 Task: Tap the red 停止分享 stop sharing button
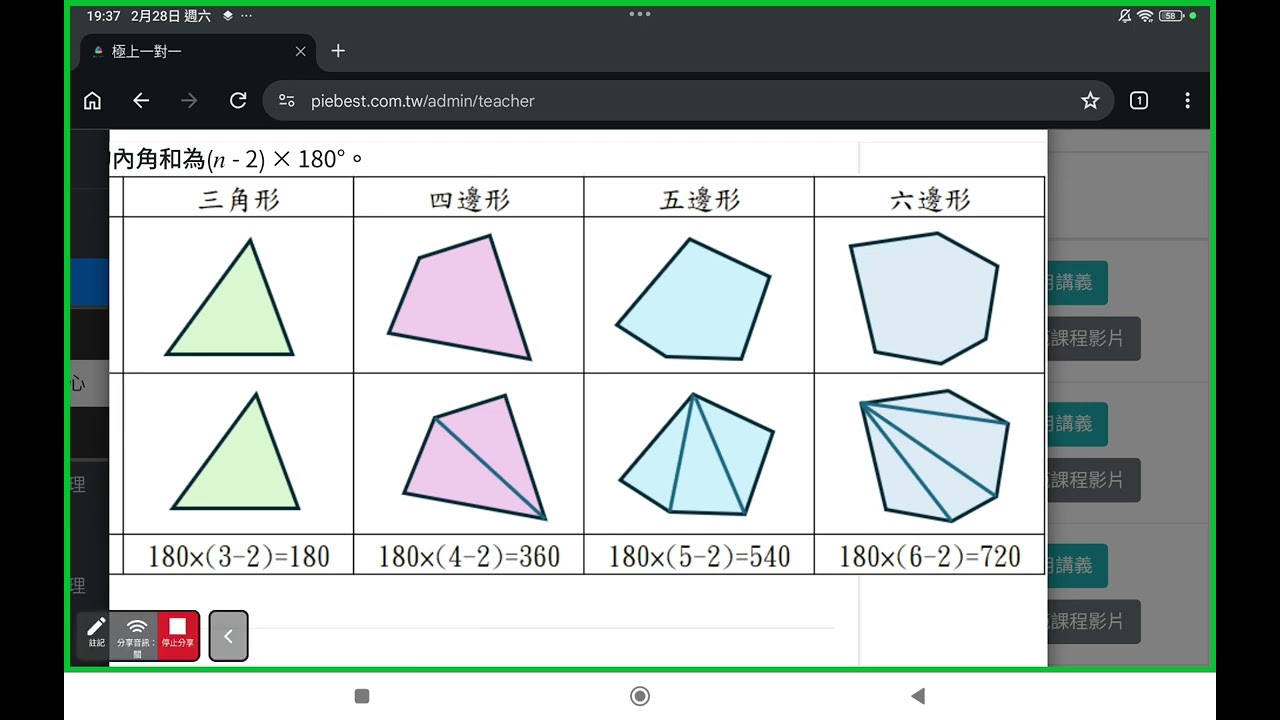click(178, 634)
